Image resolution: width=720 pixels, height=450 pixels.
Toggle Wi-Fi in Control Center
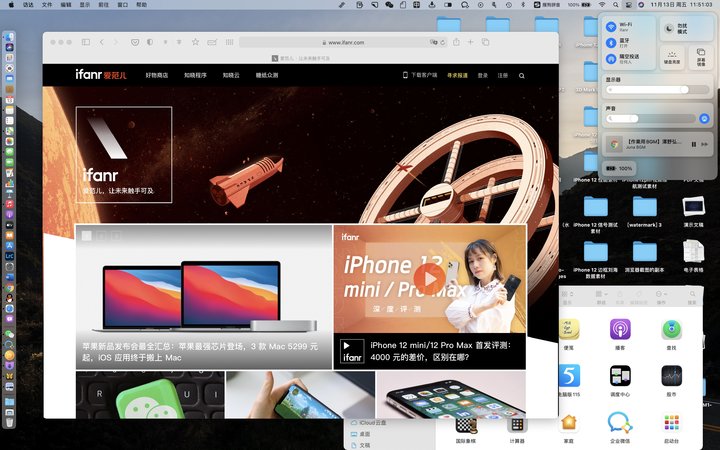pyautogui.click(x=611, y=27)
